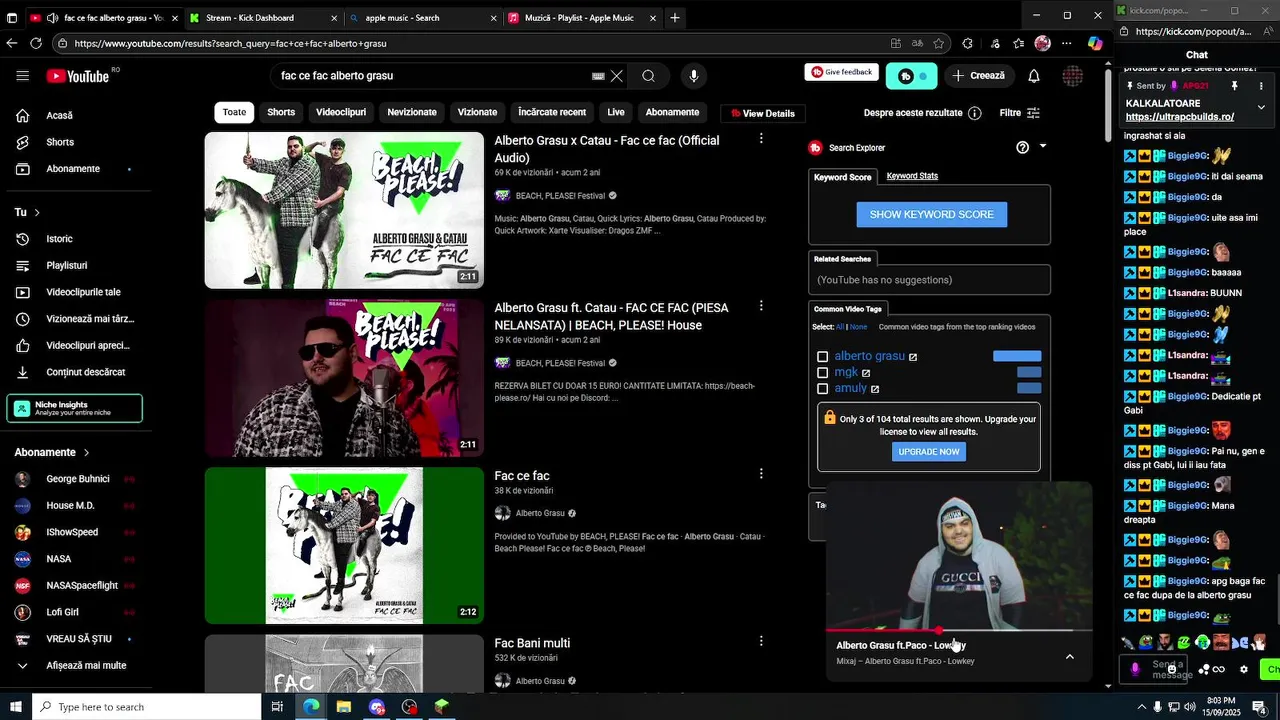Check the amuly tag checkbox
Image resolution: width=1280 pixels, height=720 pixels.
coord(823,389)
